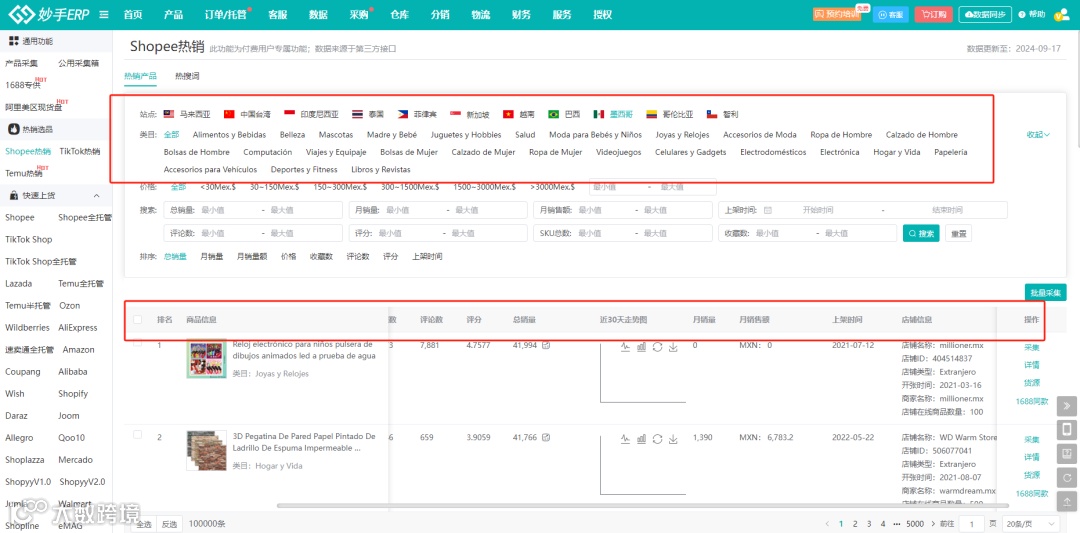Collapse the filters using 收起 chevron
This screenshot has height=533, width=1080.
pyautogui.click(x=1038, y=135)
